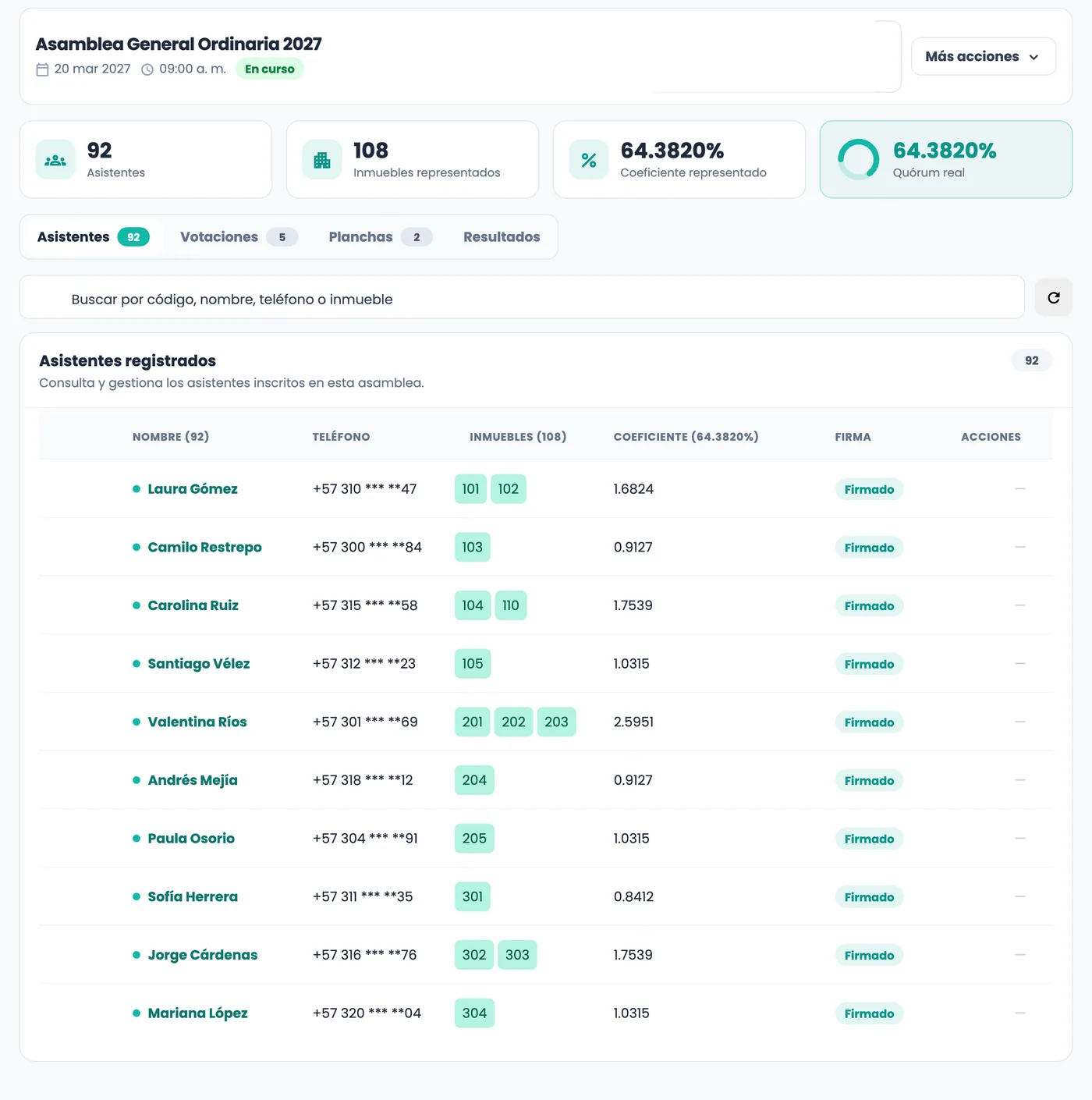This screenshot has height=1100, width=1092.
Task: Click property chip 303 in Jorge Cárdenas row
Action: click(x=517, y=955)
